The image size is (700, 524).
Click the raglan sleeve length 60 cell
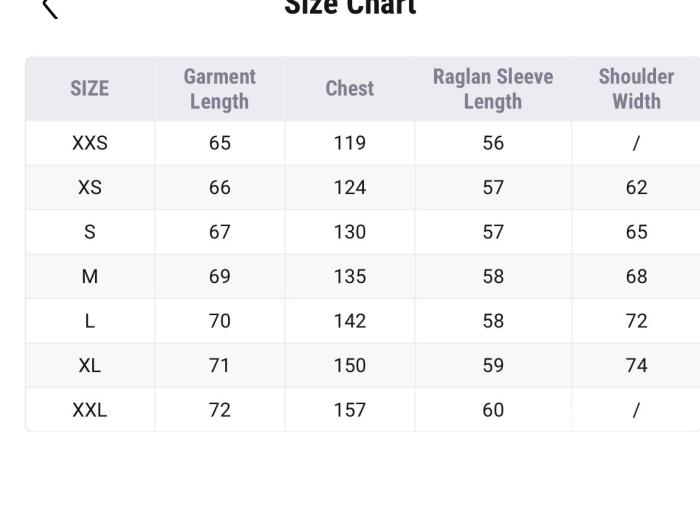493,410
